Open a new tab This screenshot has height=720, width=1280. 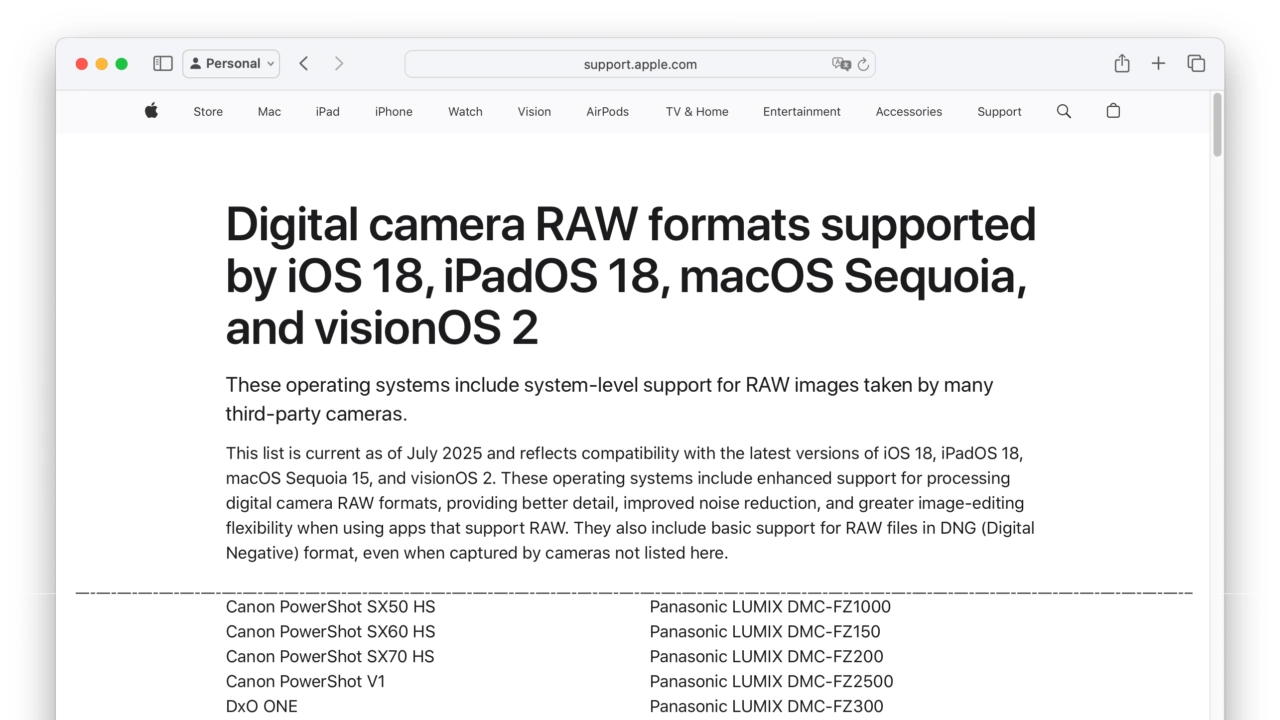[1158, 64]
